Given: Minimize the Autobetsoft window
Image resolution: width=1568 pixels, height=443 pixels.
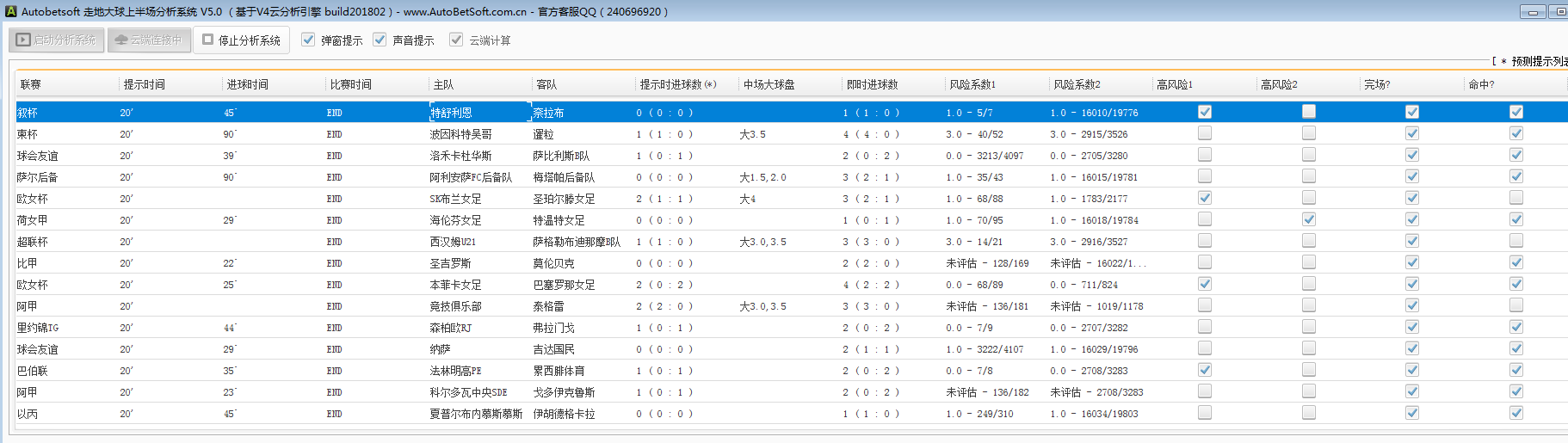Looking at the screenshot, I should [x=1532, y=11].
